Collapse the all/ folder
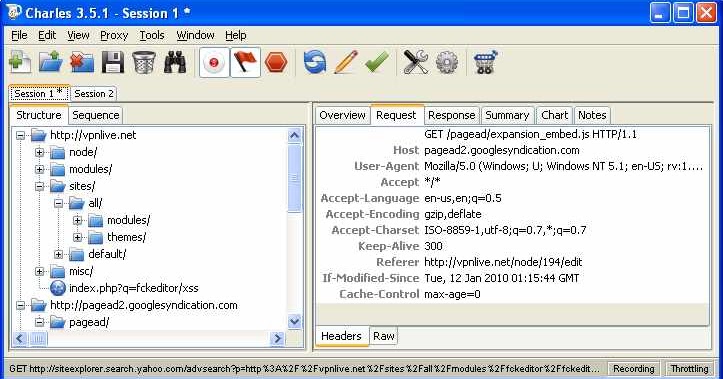The image size is (723, 379). point(59,203)
